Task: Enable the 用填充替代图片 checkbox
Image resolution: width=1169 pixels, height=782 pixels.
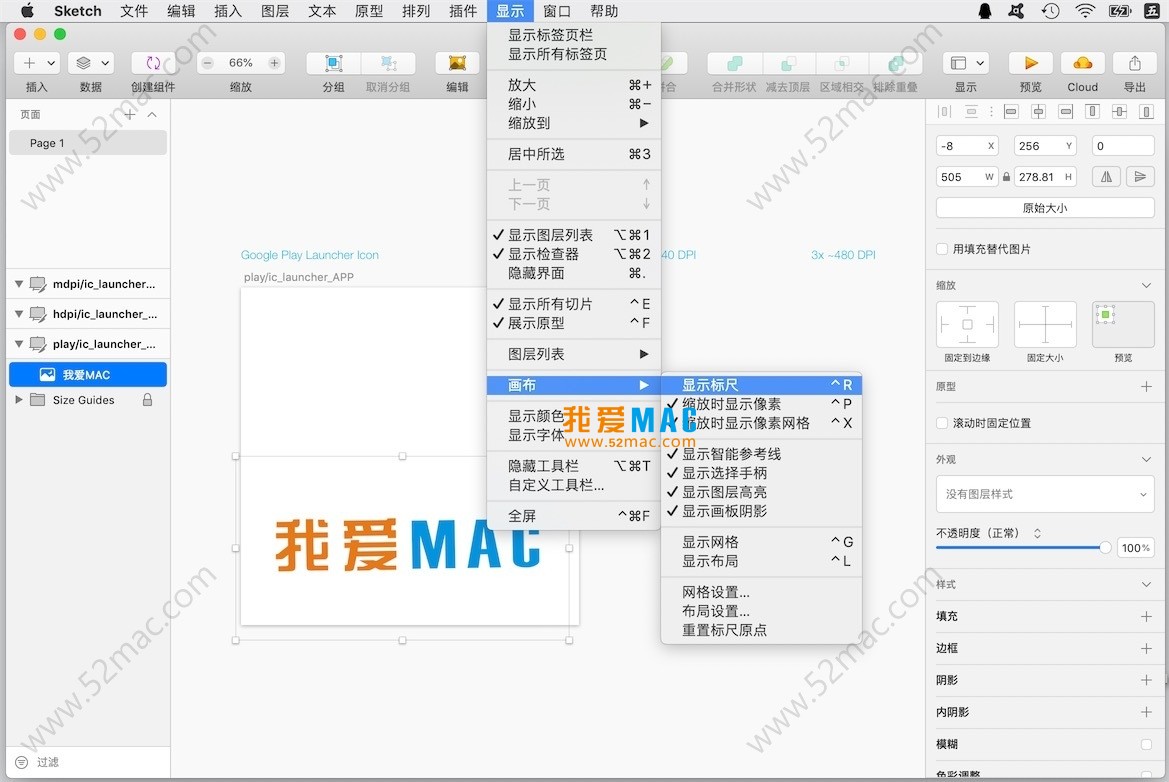Action: [942, 249]
